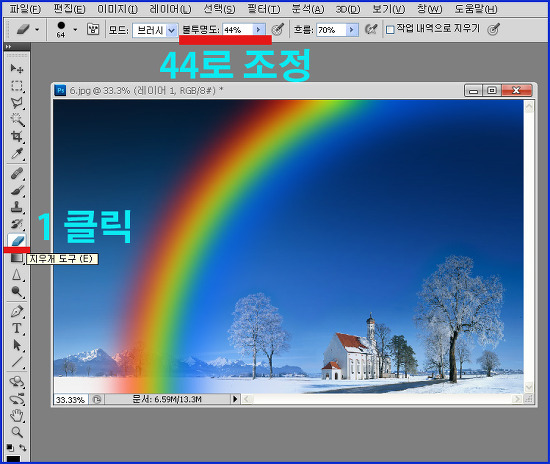Image resolution: width=550 pixels, height=464 pixels.
Task: Swap foreground and background colors
Action: coord(22,448)
